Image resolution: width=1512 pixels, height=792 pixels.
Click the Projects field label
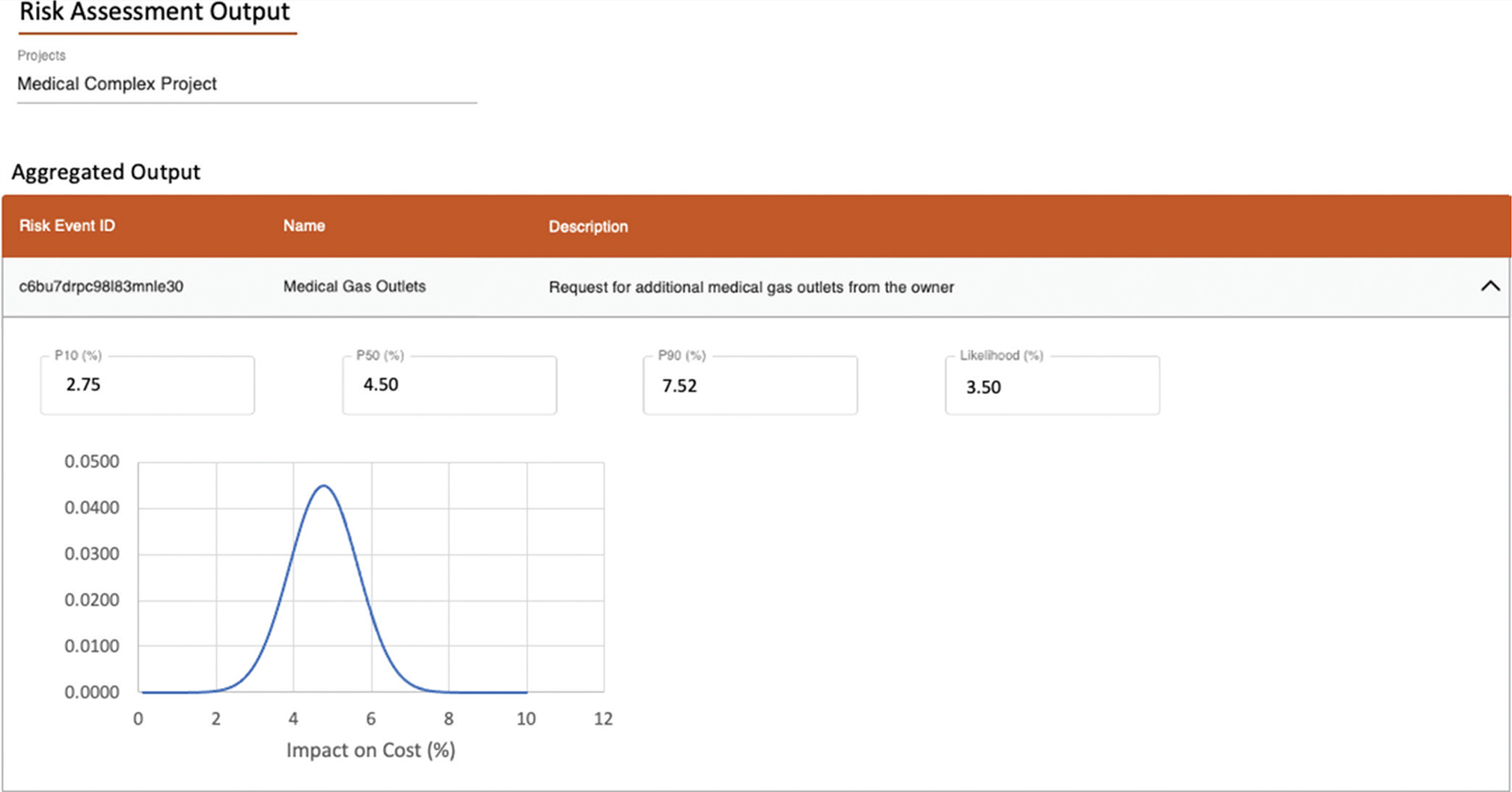coord(41,55)
